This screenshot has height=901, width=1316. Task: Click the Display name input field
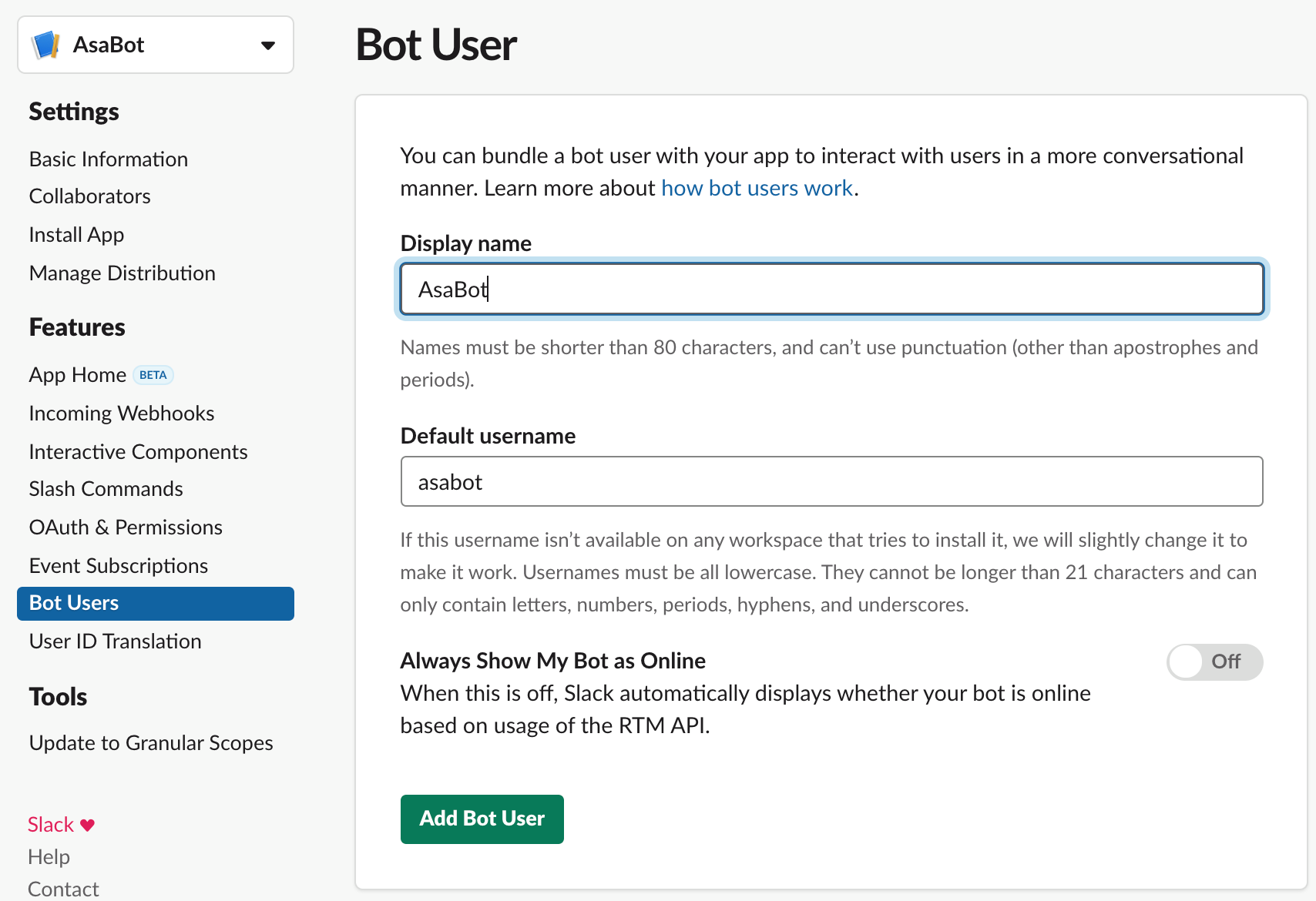[831, 290]
